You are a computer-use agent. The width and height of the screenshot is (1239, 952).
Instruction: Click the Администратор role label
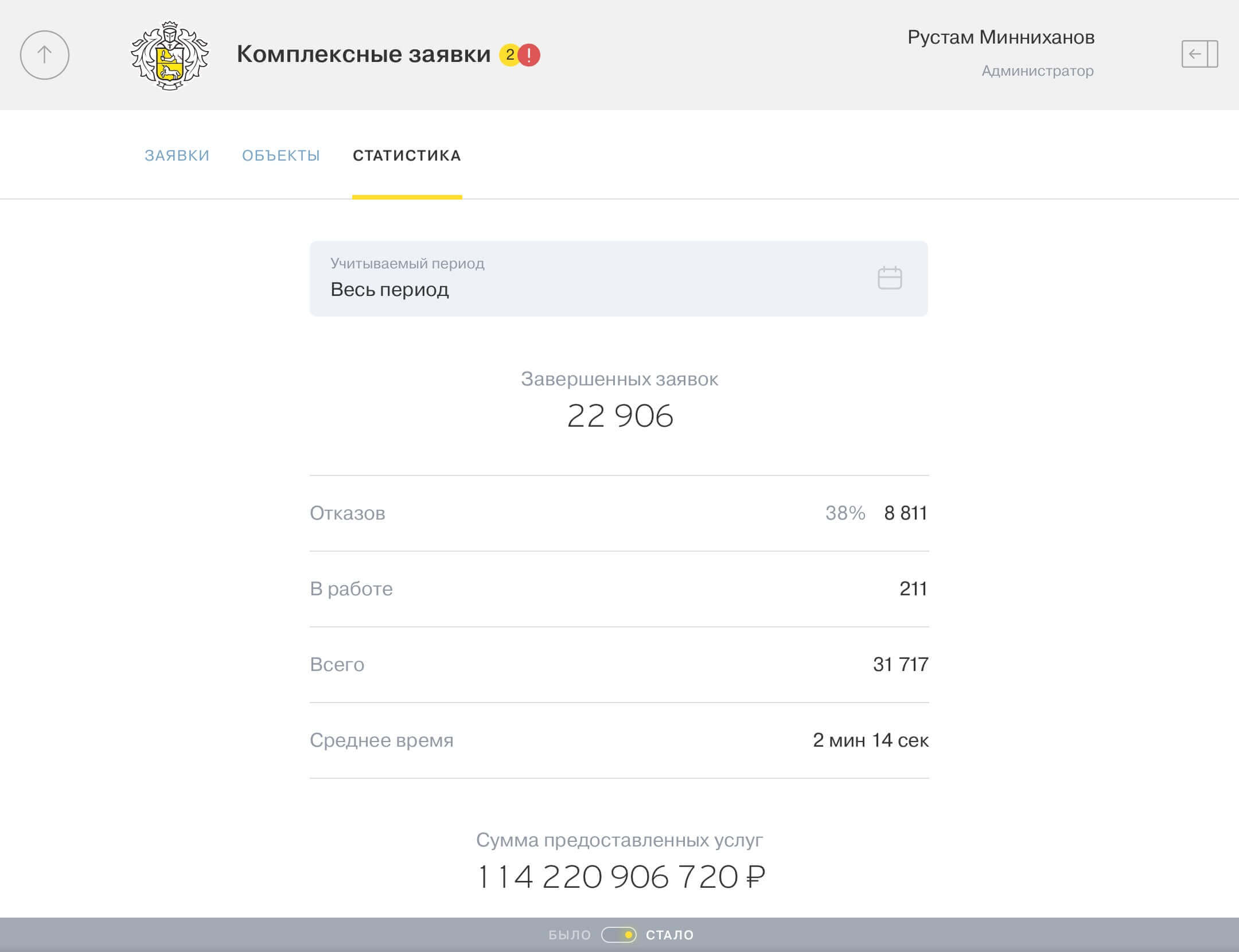coord(1037,71)
